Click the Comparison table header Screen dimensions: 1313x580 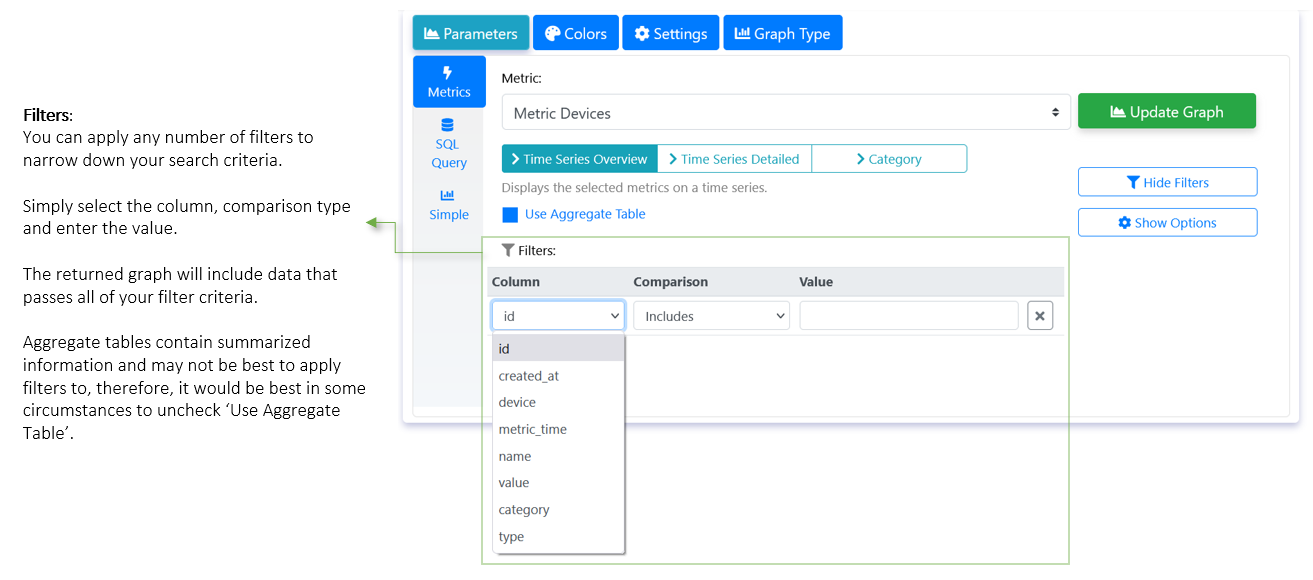pyautogui.click(x=671, y=282)
